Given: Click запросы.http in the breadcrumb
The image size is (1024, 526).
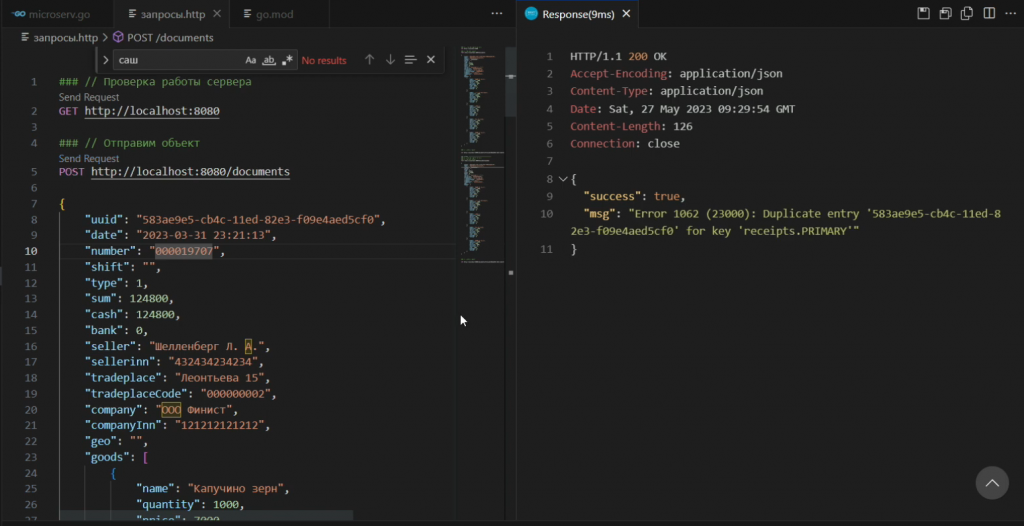Looking at the screenshot, I should coord(65,38).
